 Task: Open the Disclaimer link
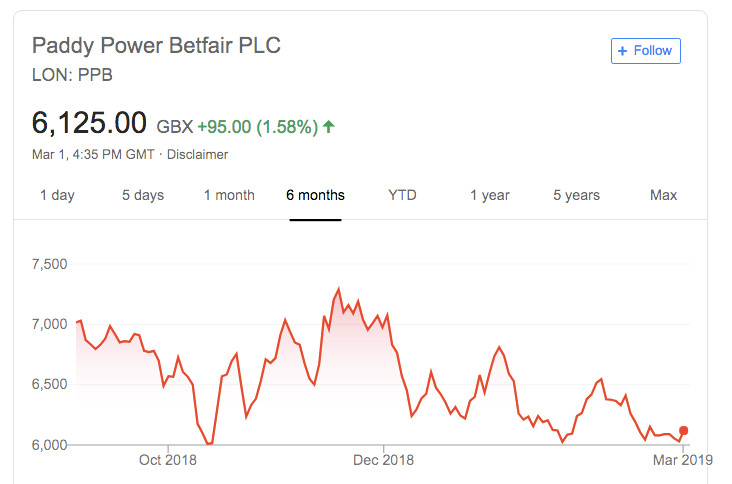tap(197, 154)
